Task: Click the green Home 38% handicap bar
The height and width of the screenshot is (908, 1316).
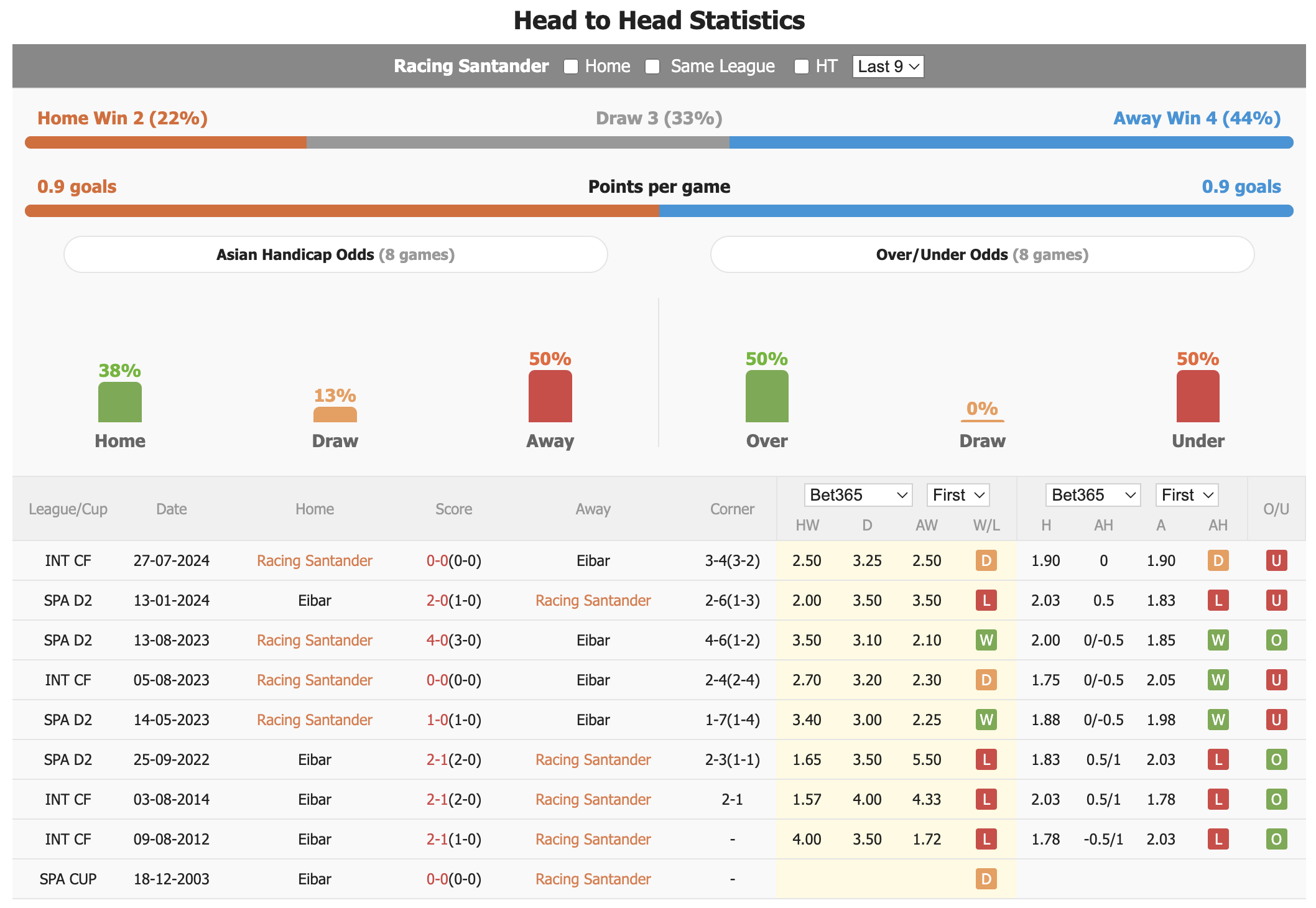Action: click(120, 402)
